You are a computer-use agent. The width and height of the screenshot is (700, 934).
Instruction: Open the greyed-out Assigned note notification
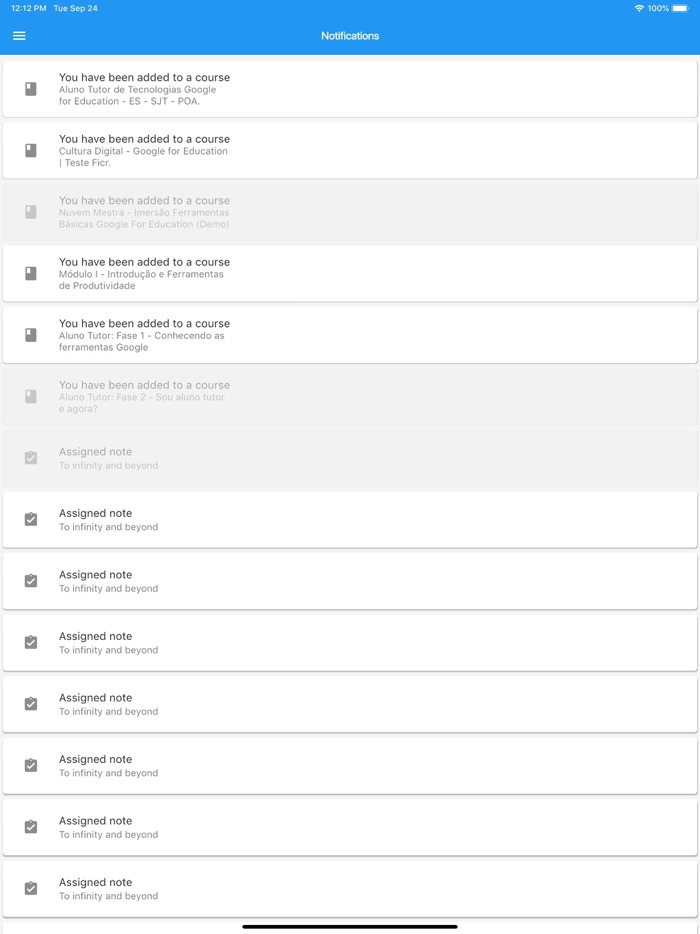[x=350, y=458]
